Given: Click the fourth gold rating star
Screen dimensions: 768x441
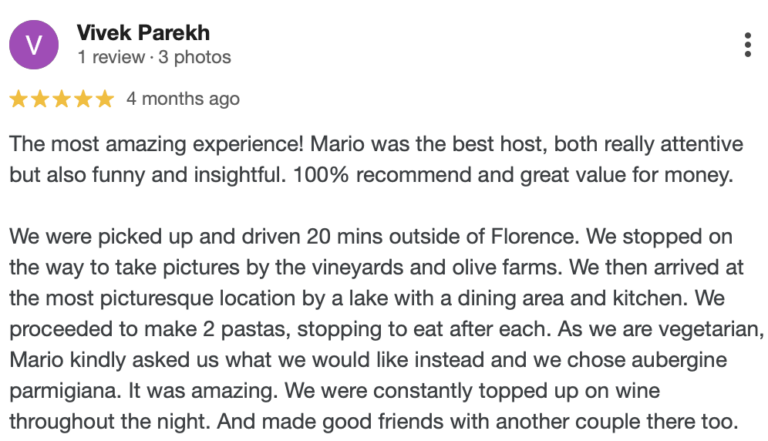Looking at the screenshot, I should point(83,99).
